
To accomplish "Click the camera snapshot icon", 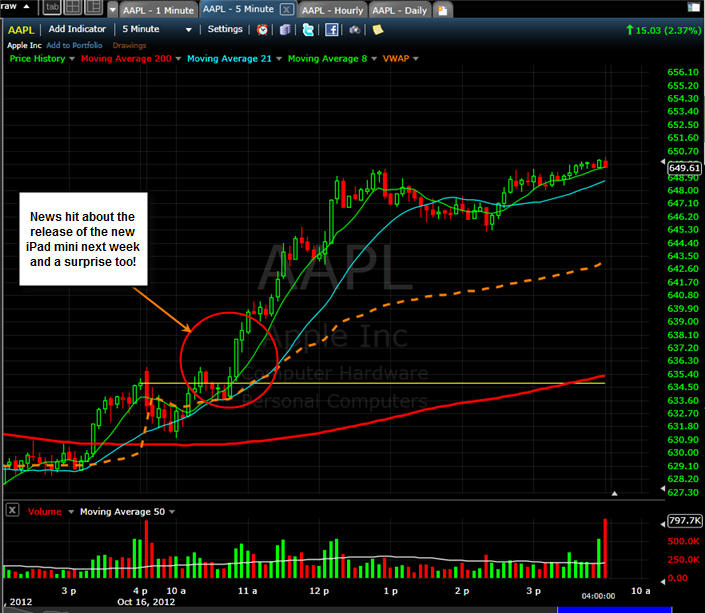I will [355, 30].
